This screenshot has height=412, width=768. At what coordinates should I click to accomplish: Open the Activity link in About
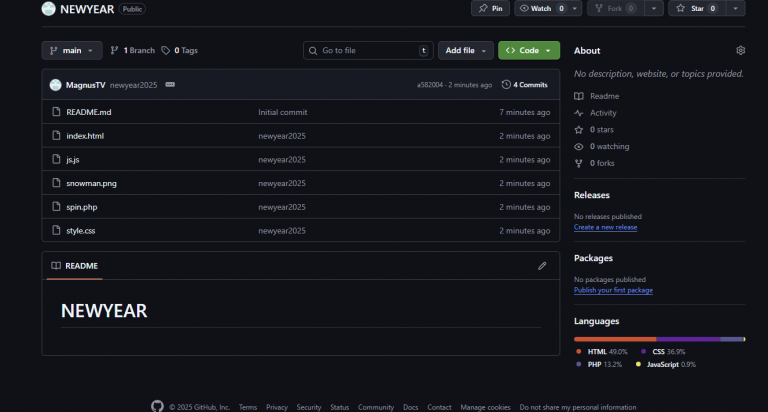(x=595, y=113)
